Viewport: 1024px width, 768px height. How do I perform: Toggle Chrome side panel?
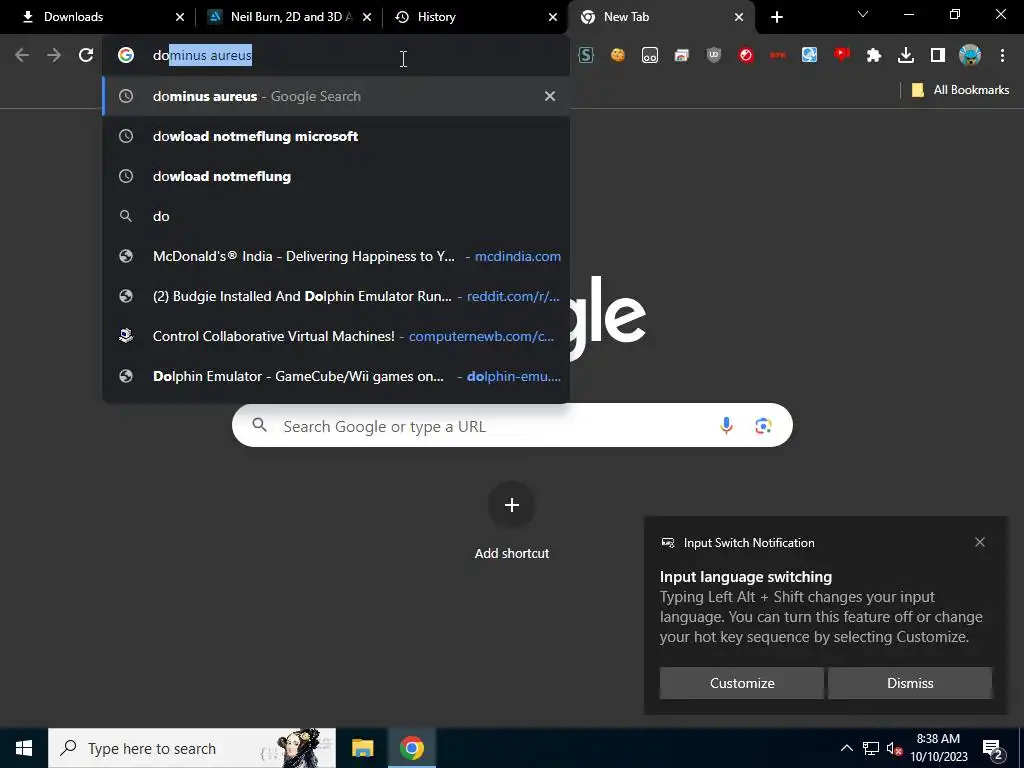point(938,56)
